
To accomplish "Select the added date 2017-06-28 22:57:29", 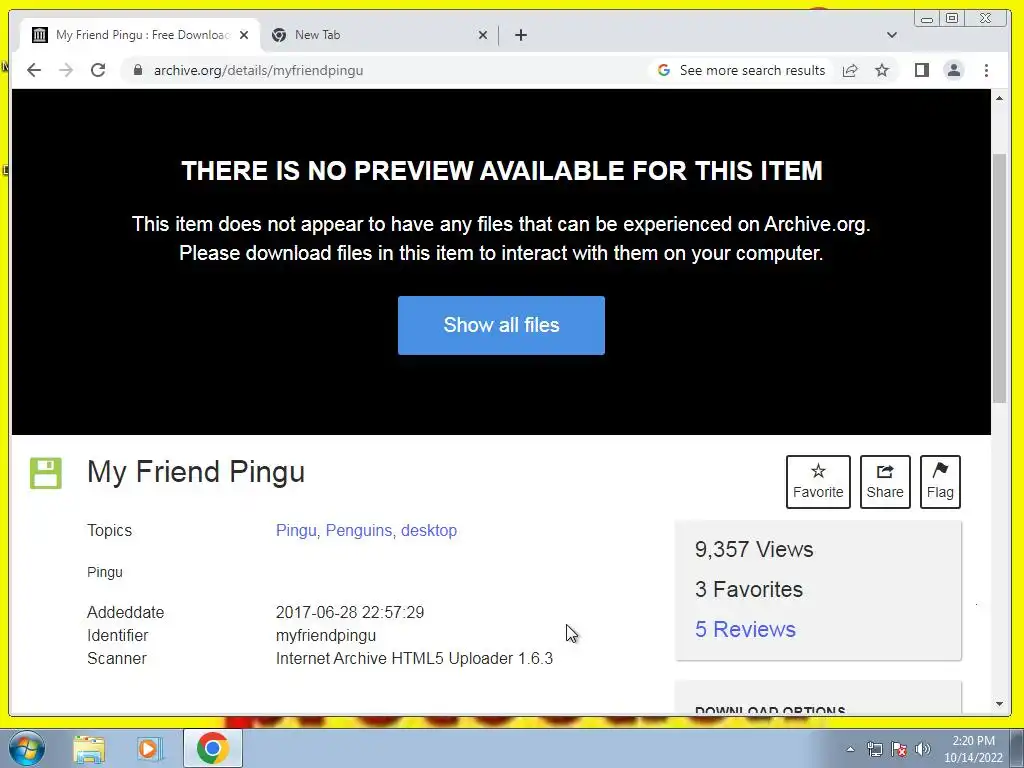I will pyautogui.click(x=350, y=613).
